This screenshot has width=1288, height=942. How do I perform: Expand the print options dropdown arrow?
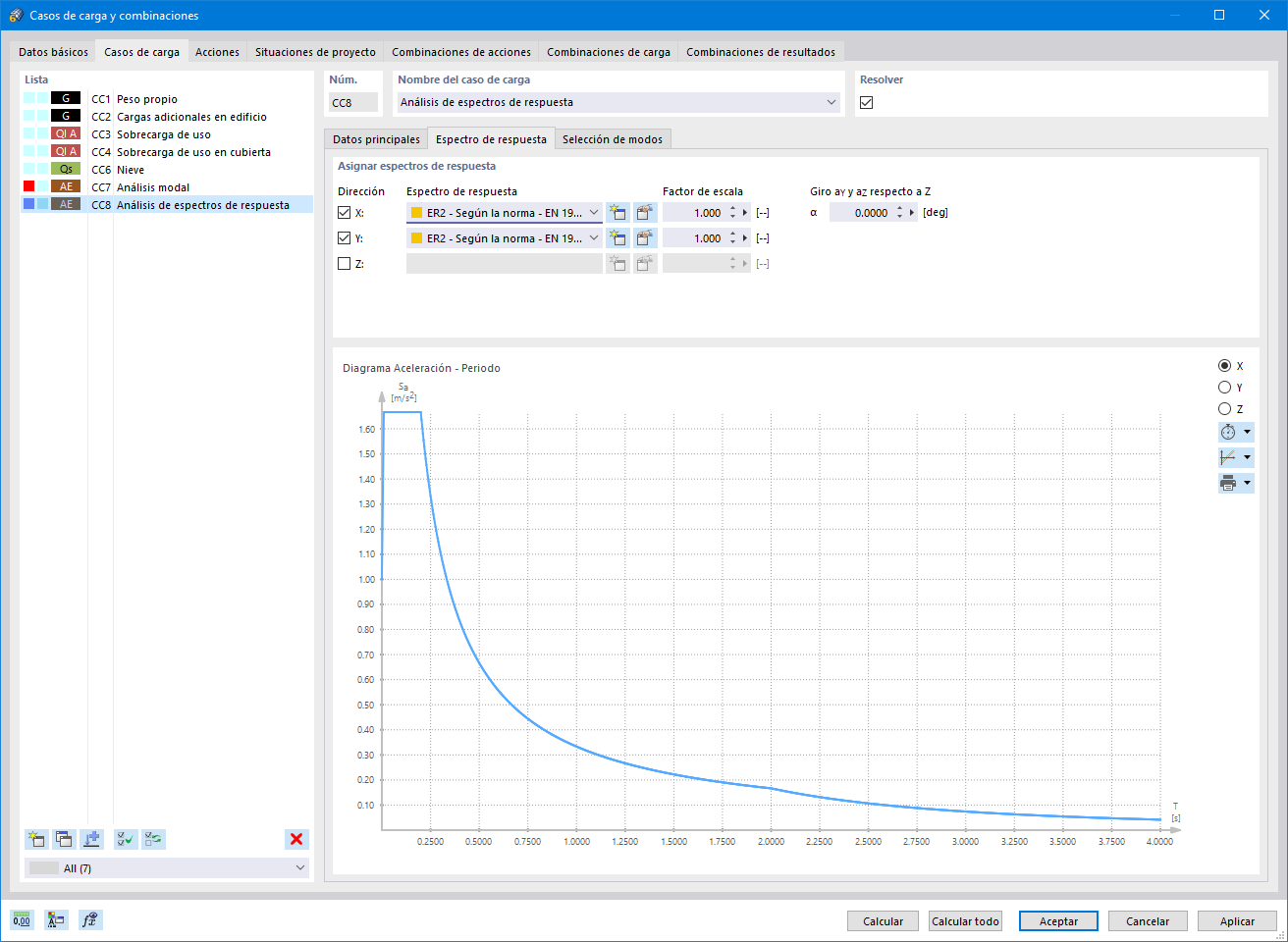coord(1248,483)
